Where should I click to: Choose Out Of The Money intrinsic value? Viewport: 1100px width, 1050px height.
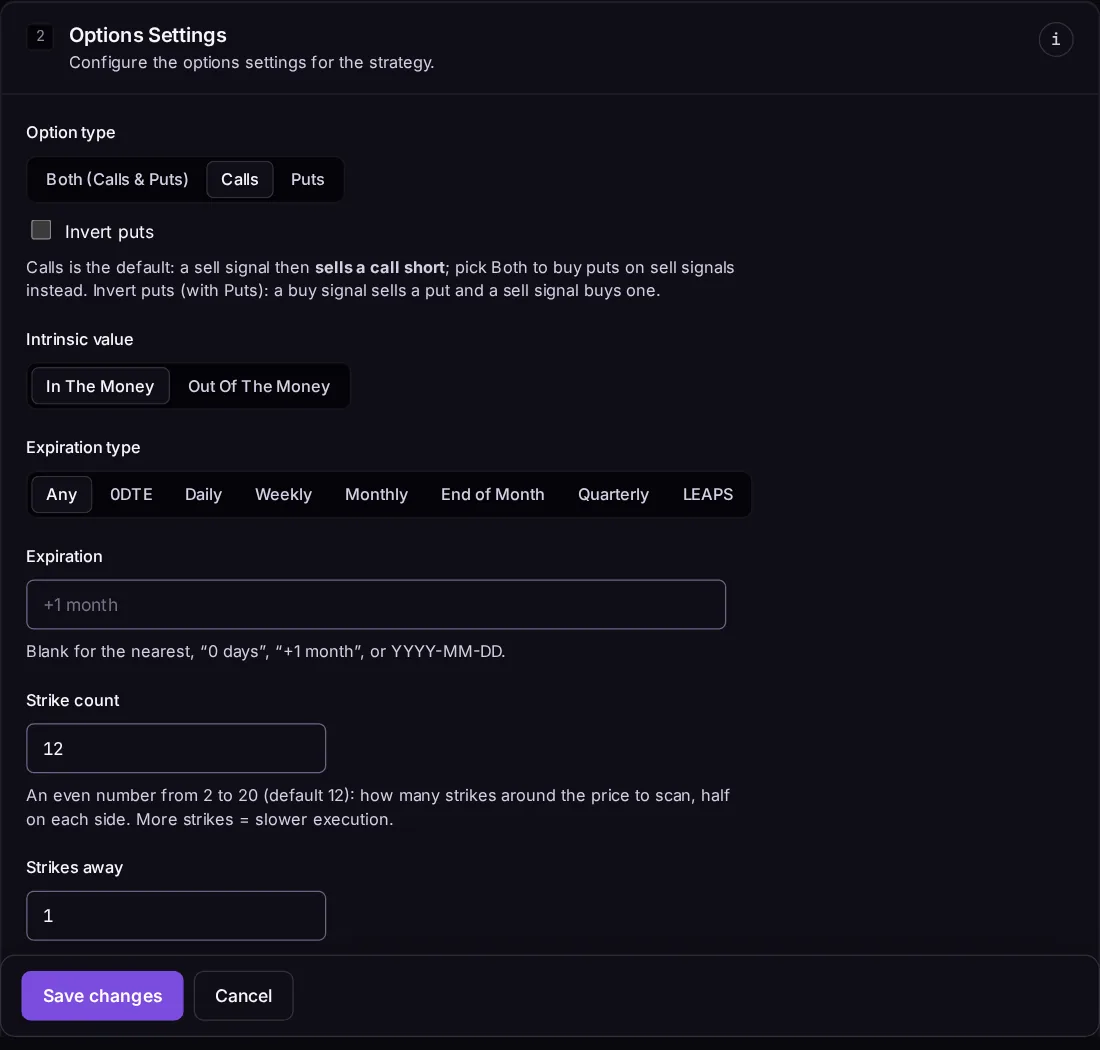click(259, 386)
